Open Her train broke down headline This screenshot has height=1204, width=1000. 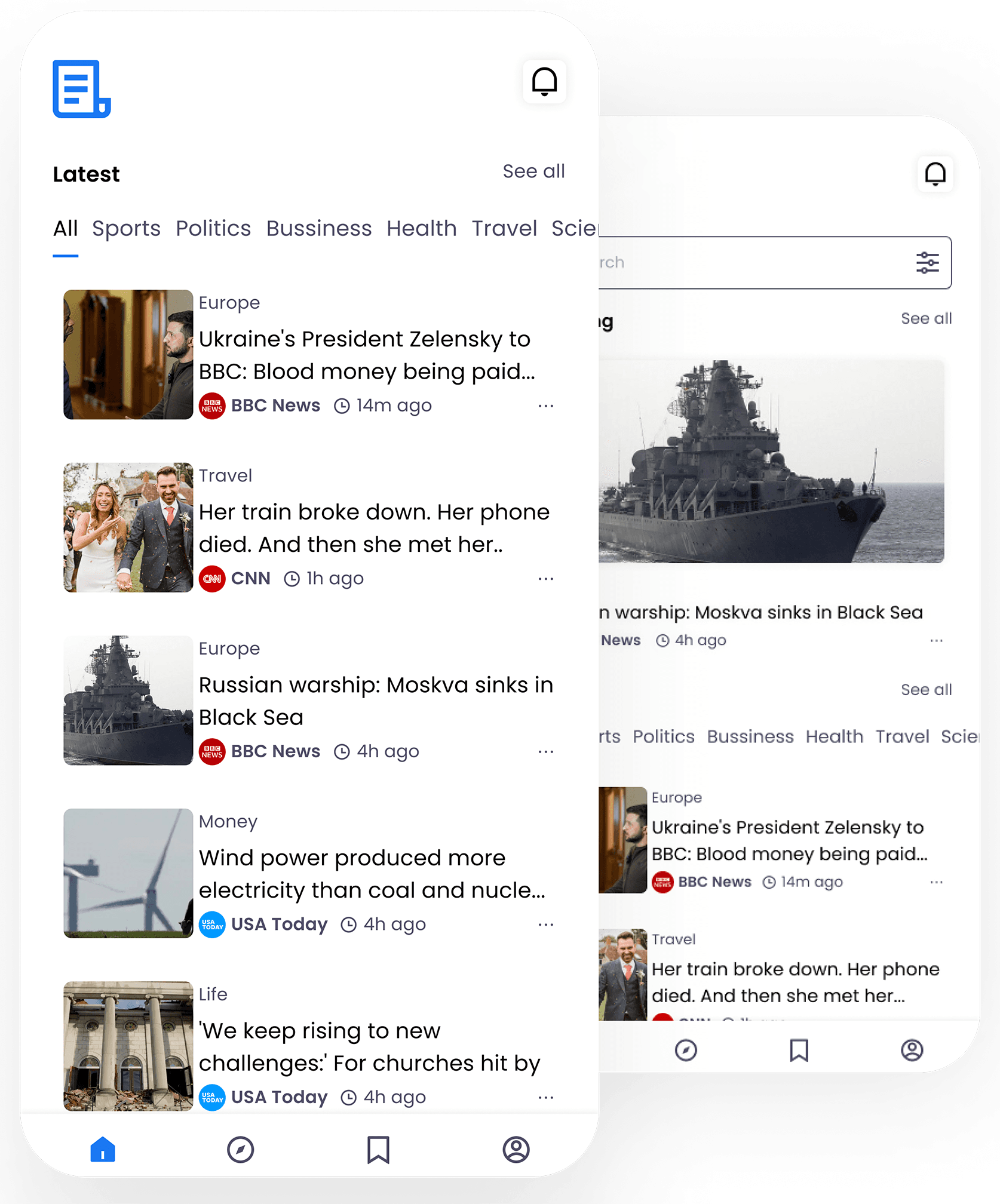(374, 528)
